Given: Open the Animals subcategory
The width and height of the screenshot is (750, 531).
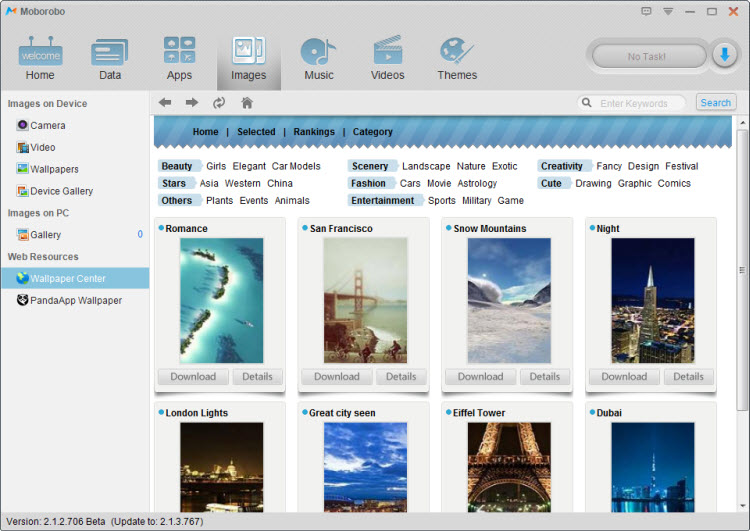Looking at the screenshot, I should [x=292, y=200].
